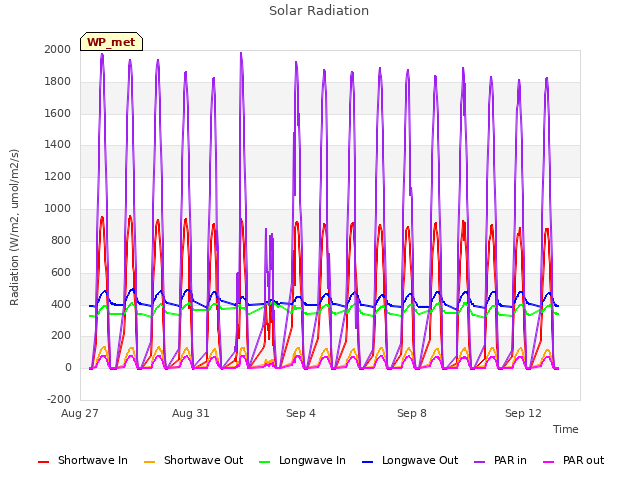
Task: Toggle the Shortwave Out legend entry
Action: [x=193, y=460]
